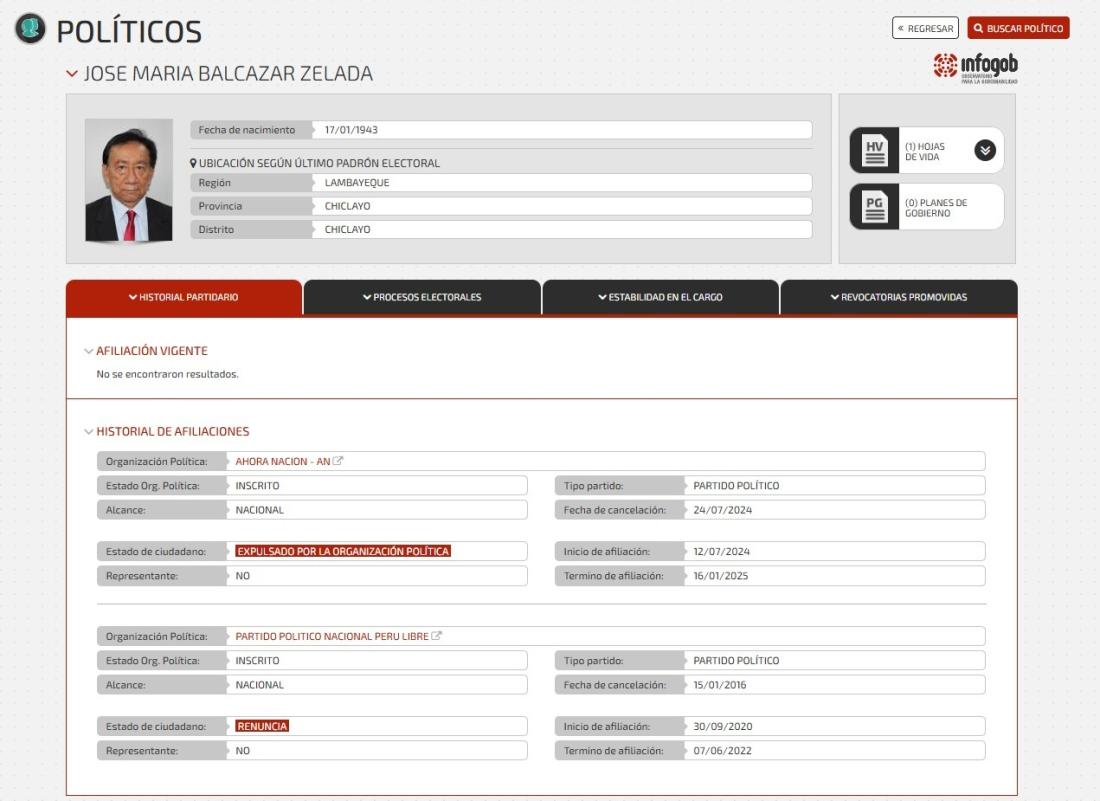Open external link icon beside Ahora Nacion

coord(338,461)
